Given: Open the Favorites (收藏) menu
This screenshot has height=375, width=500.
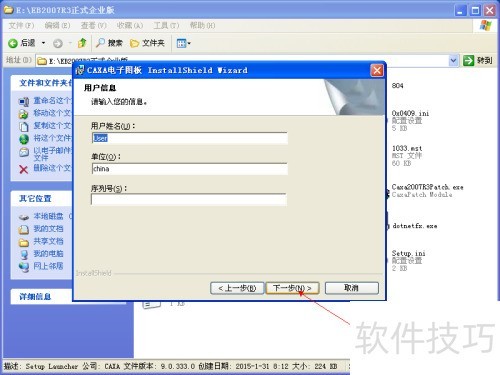Looking at the screenshot, I should tap(130, 25).
